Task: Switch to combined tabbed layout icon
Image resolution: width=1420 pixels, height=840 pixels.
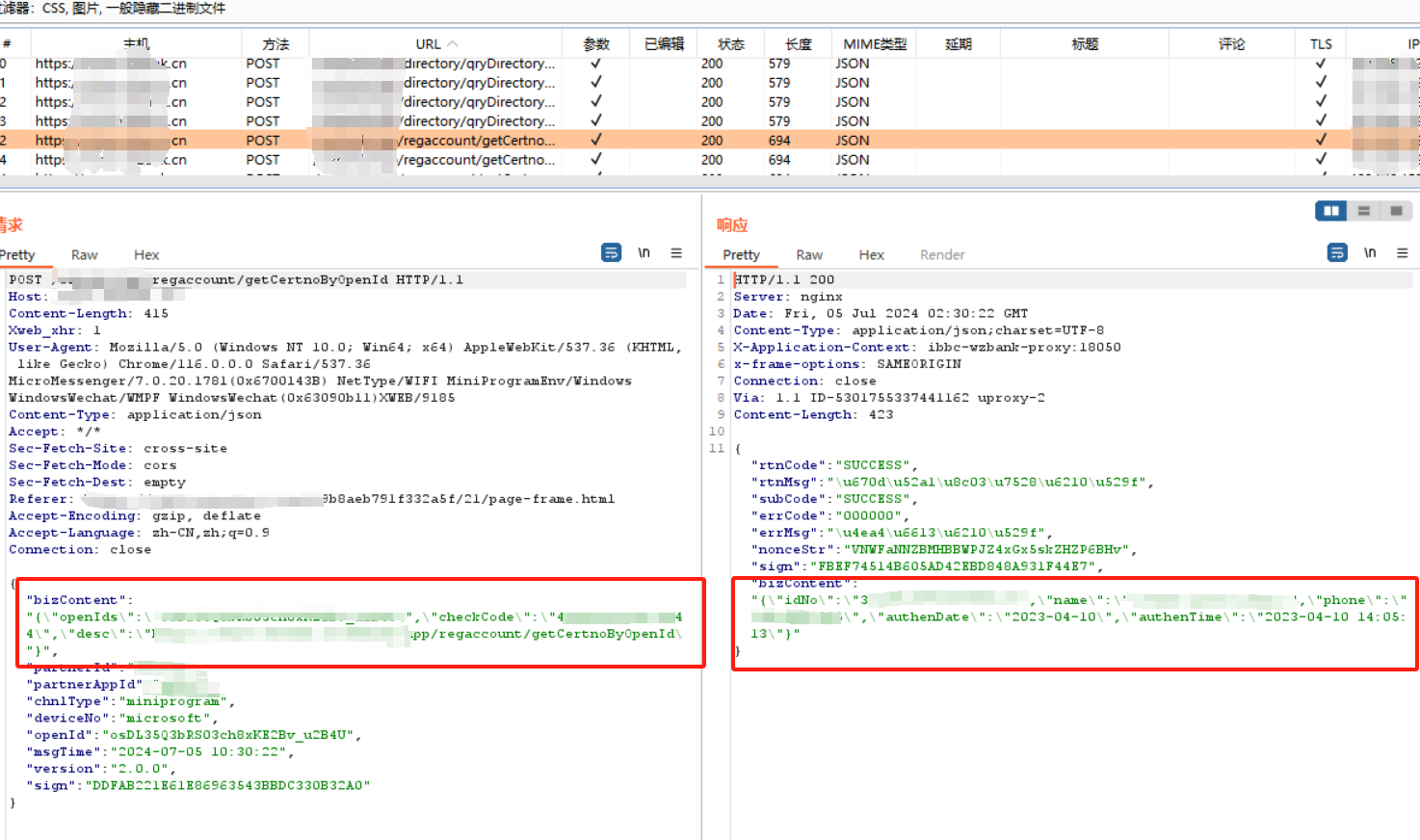Action: [1396, 210]
